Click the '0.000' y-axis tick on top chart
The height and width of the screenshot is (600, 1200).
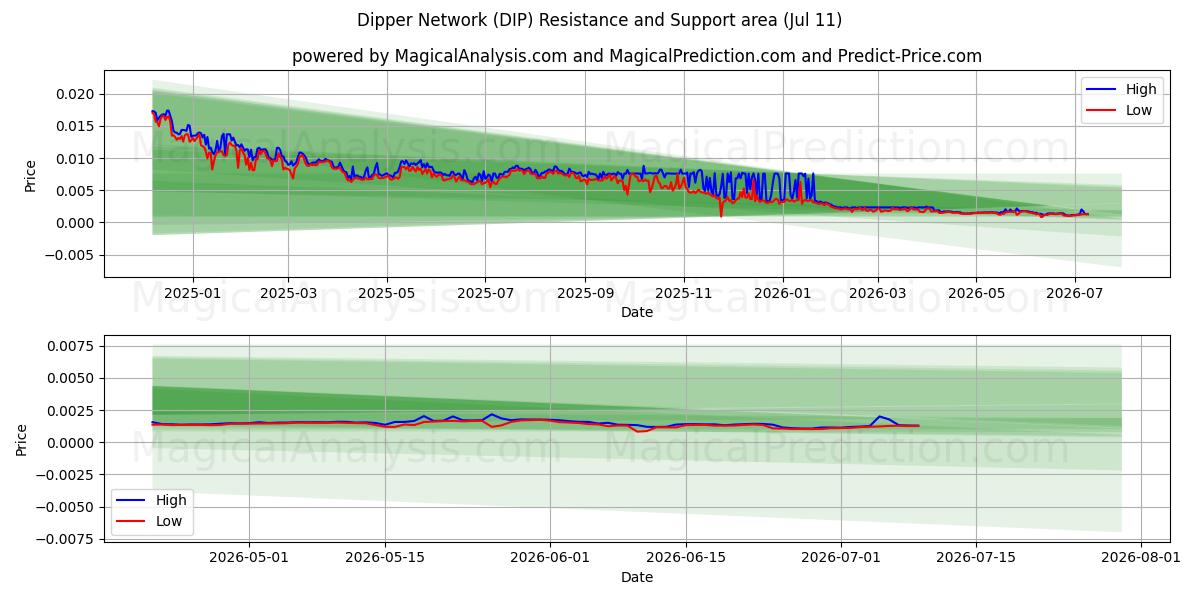pos(75,223)
